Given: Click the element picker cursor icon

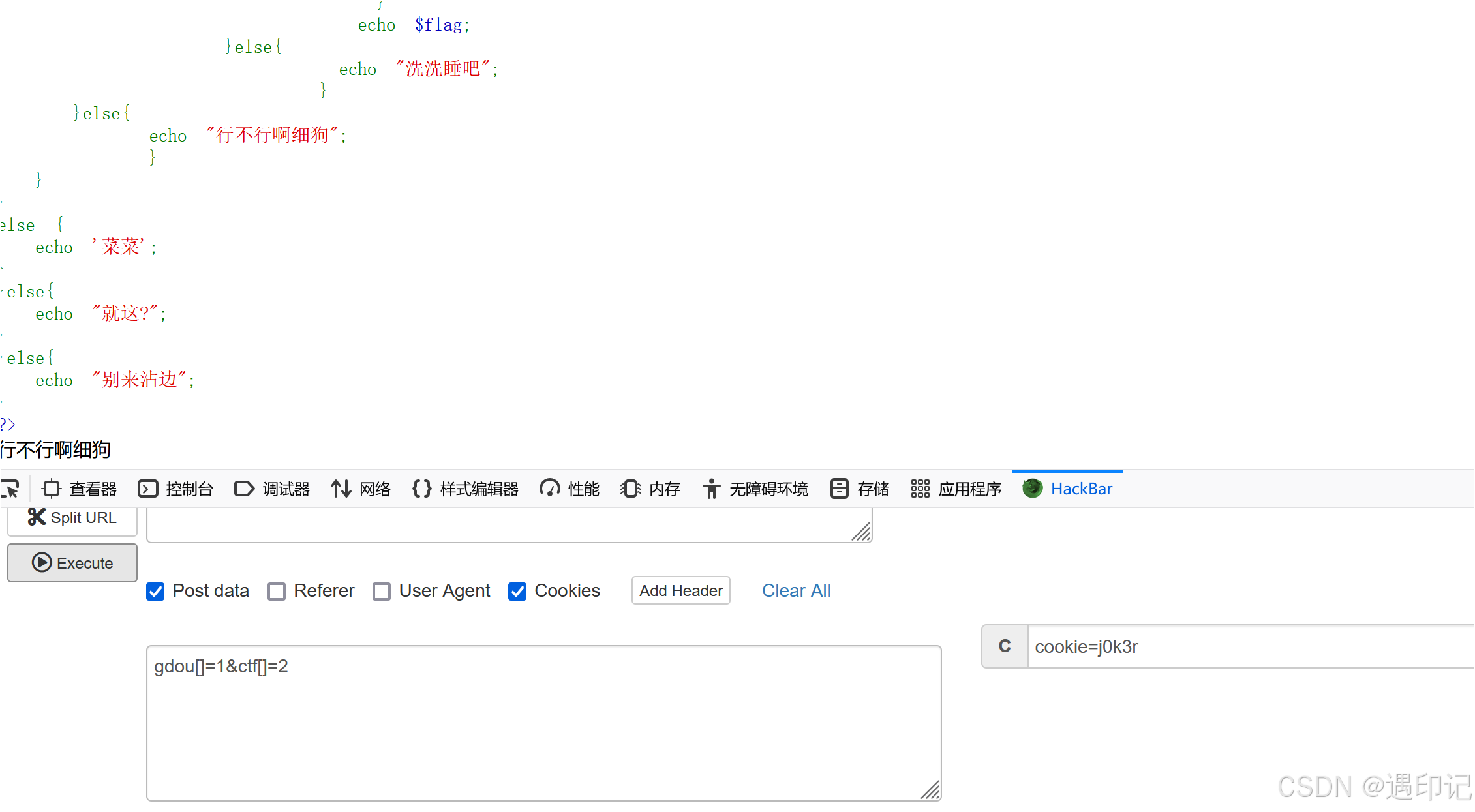Looking at the screenshot, I should tap(10, 489).
